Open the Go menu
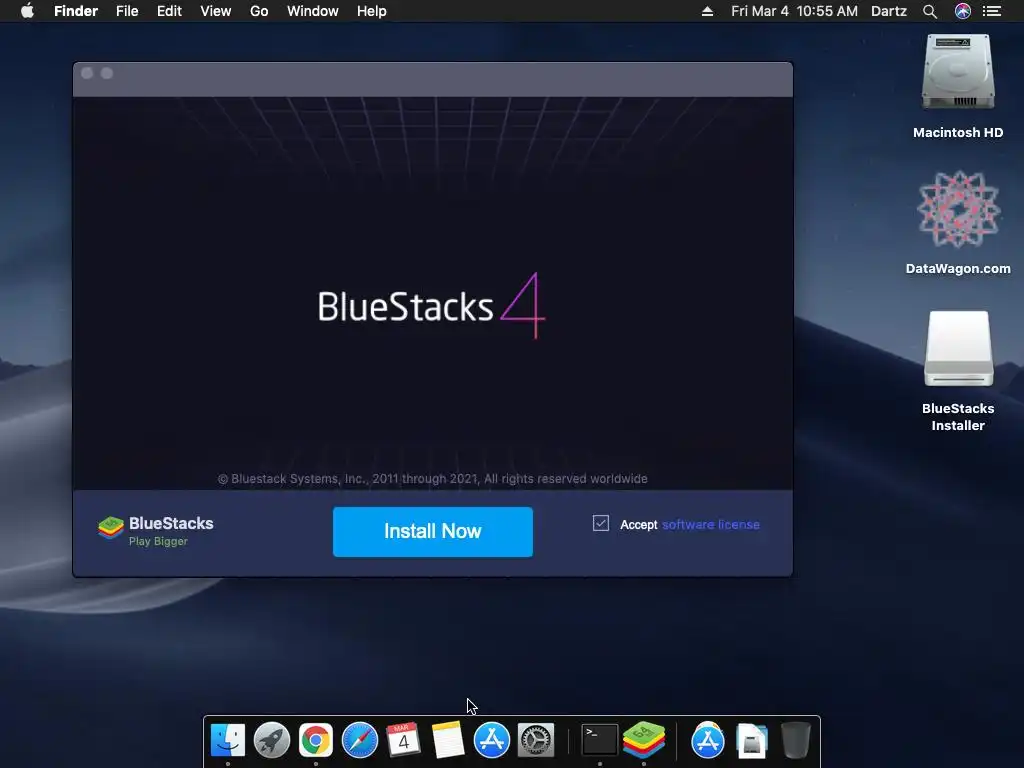Screen dimensions: 1024x768 pos(259,11)
